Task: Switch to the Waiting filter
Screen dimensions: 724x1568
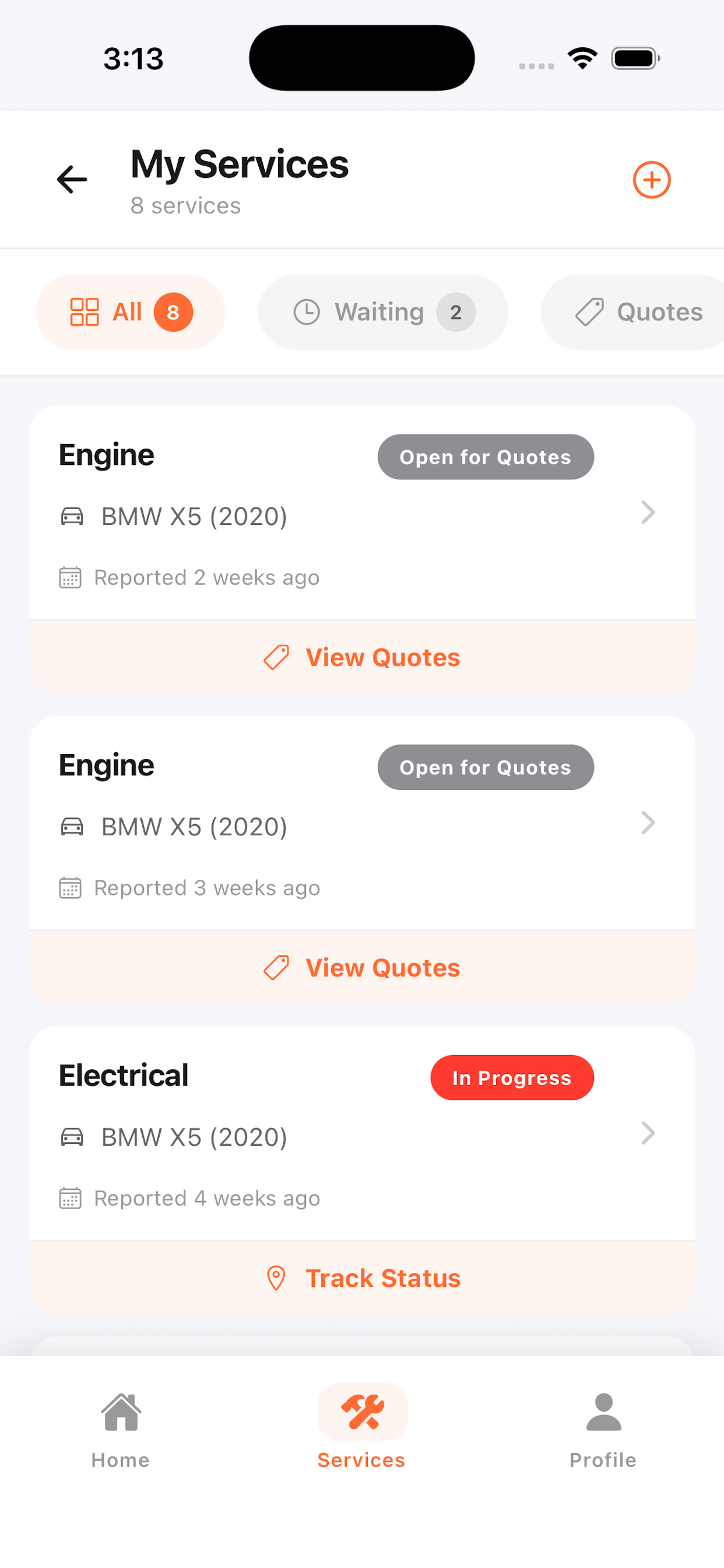Action: (x=384, y=311)
